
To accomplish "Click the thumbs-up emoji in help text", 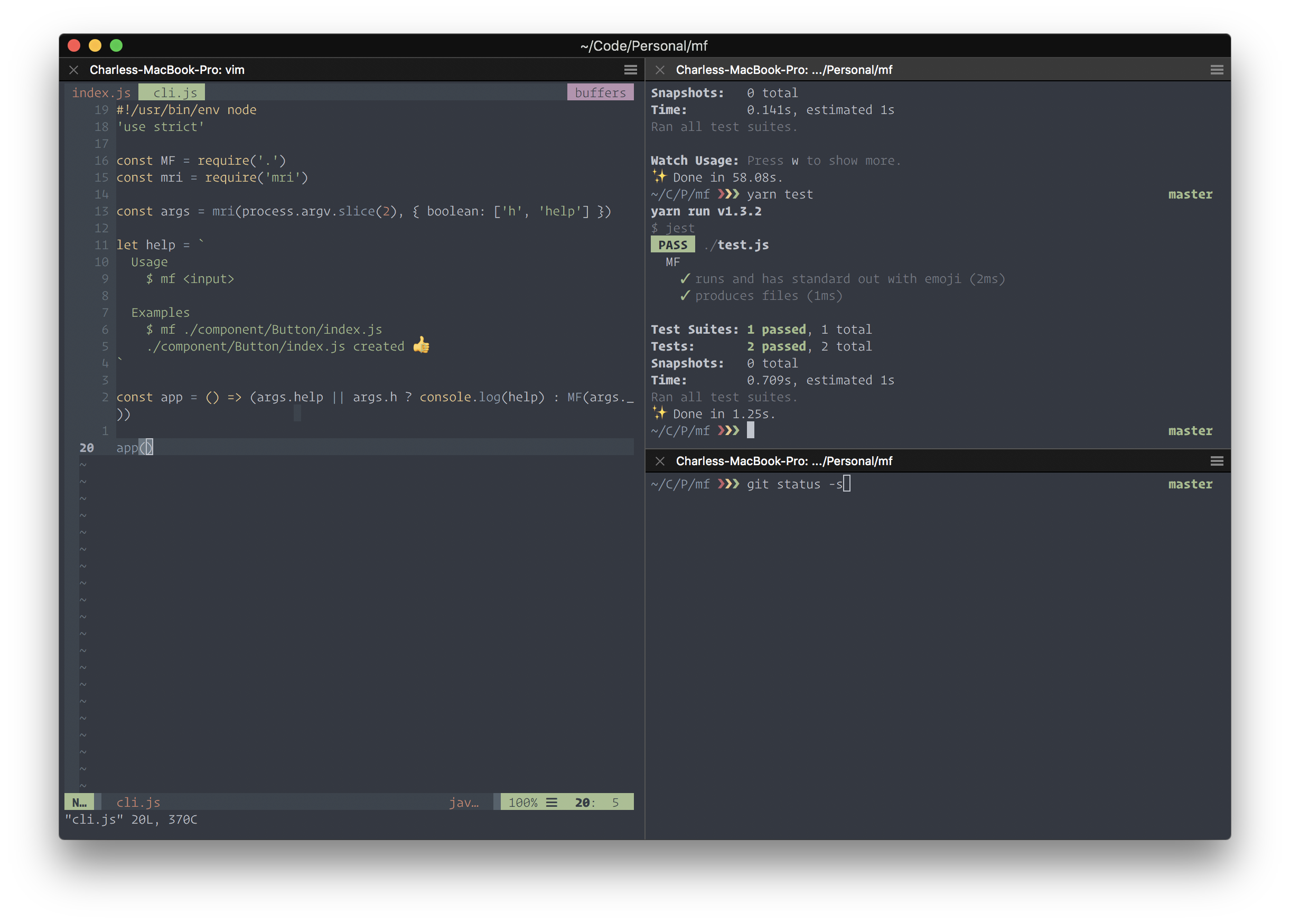I will pyautogui.click(x=422, y=345).
